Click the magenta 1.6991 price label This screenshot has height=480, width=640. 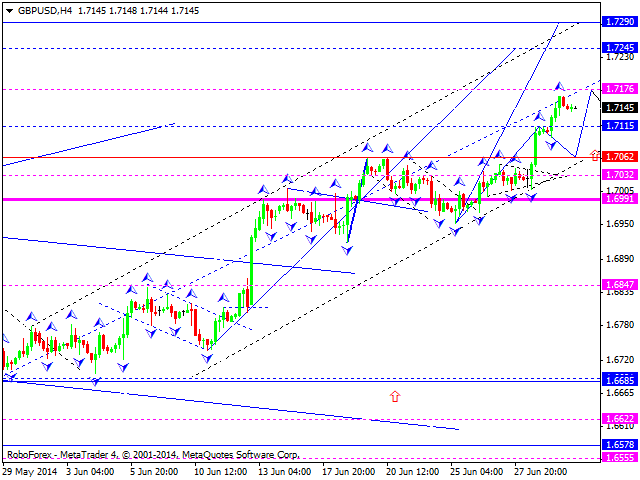point(620,199)
